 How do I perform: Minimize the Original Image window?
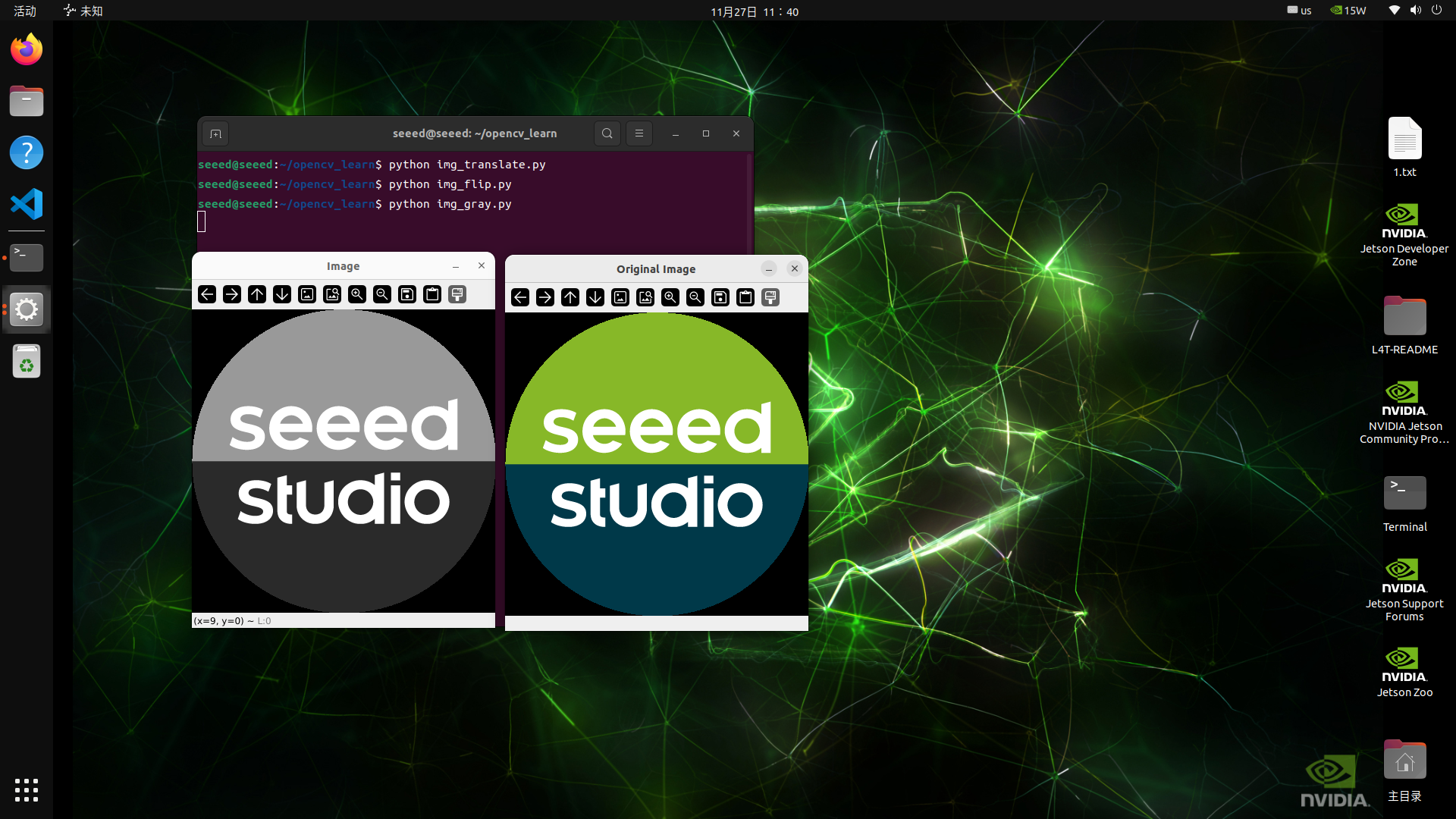click(769, 268)
